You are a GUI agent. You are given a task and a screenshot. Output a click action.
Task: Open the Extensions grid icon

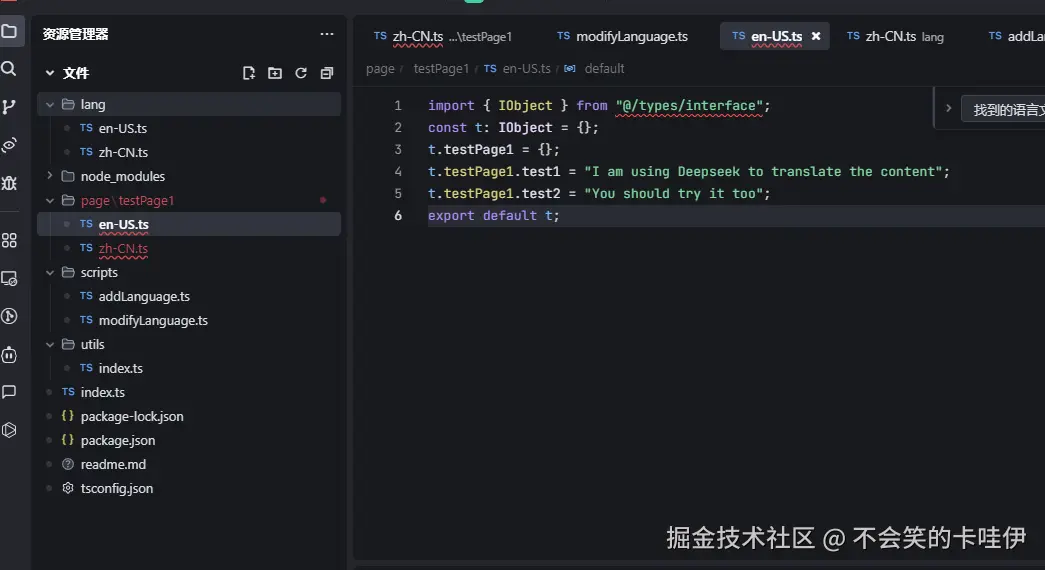point(9,241)
